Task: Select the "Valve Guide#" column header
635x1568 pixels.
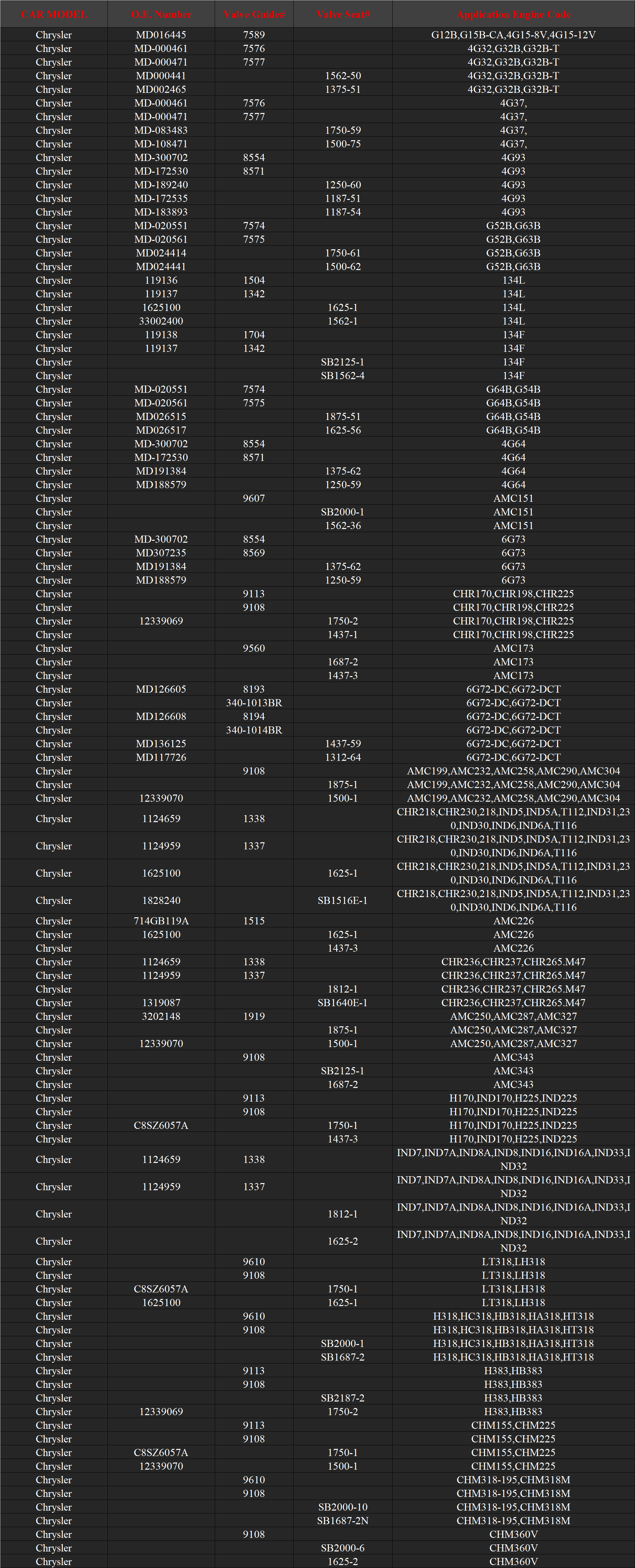Action: [x=254, y=15]
